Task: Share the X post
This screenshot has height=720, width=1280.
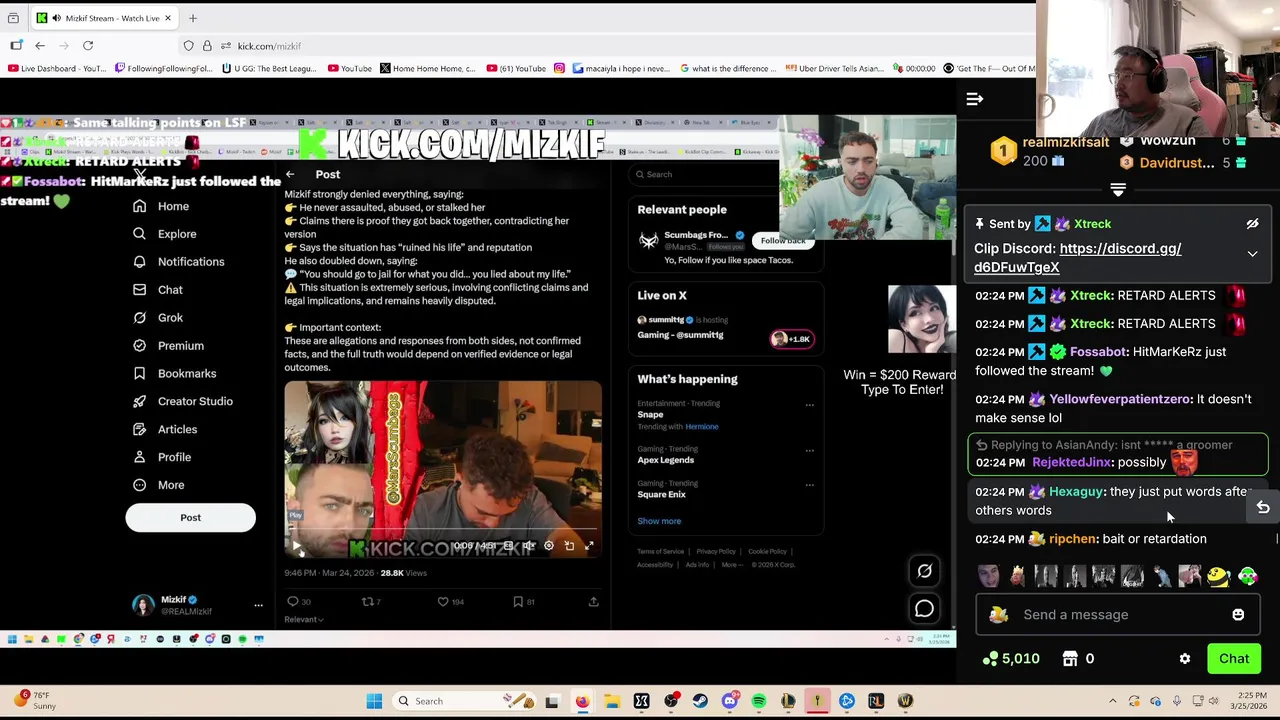Action: pos(594,602)
